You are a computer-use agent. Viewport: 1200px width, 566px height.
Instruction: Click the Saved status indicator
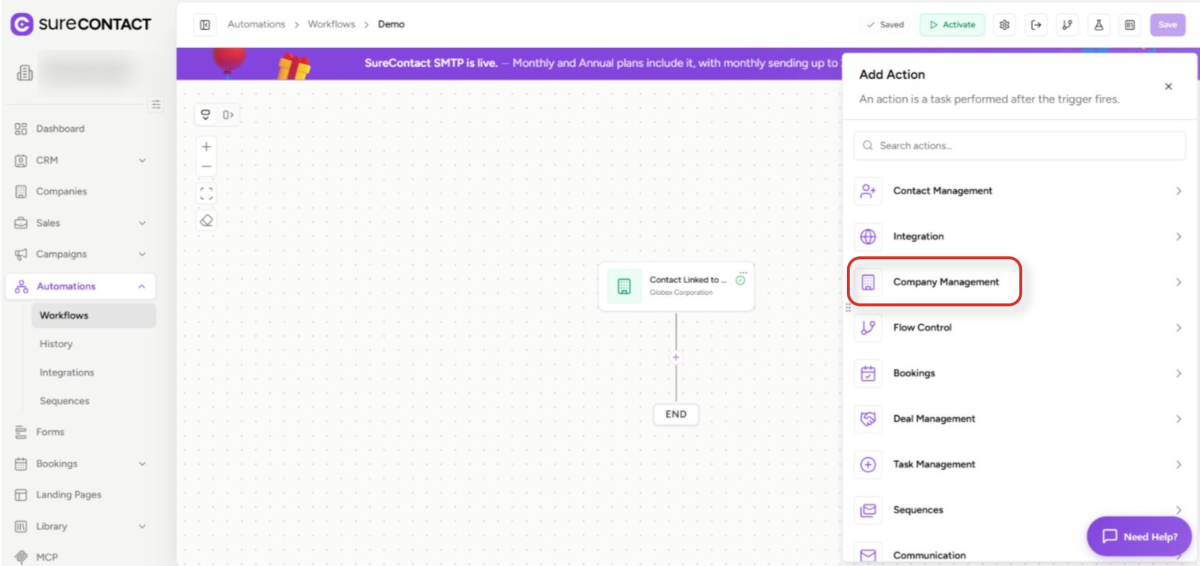tap(885, 25)
